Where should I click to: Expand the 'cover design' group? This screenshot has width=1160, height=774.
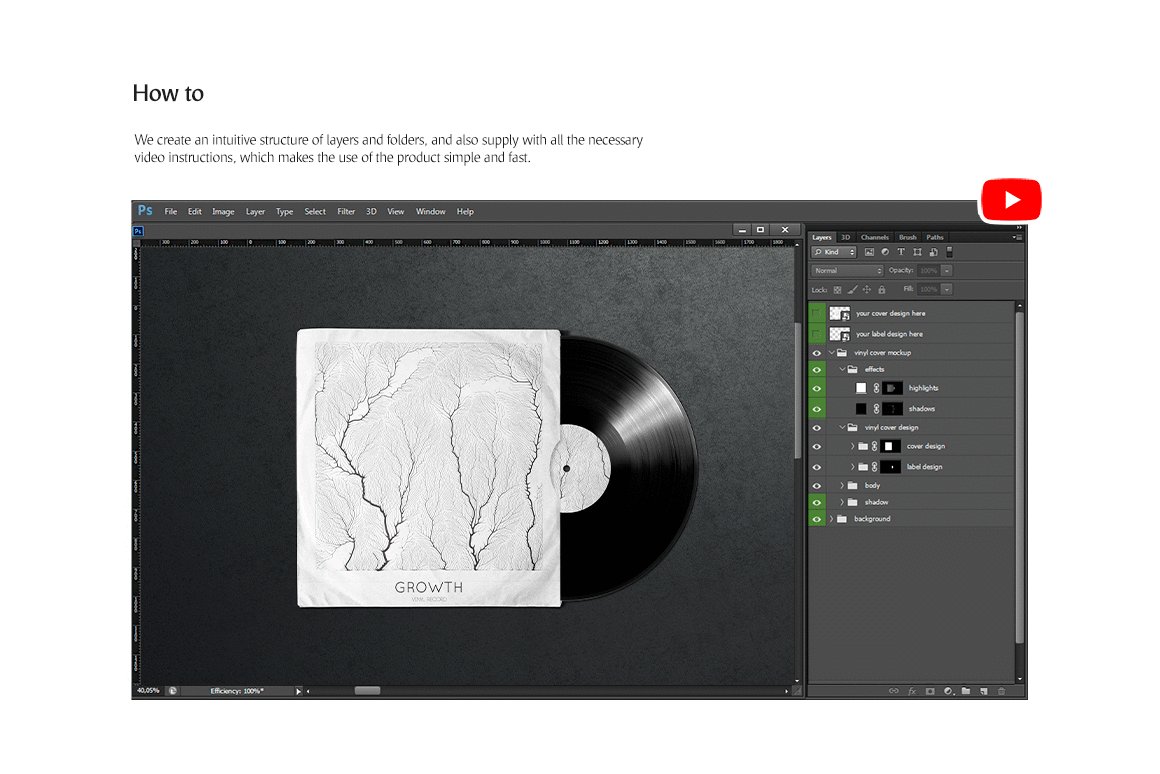(x=852, y=446)
